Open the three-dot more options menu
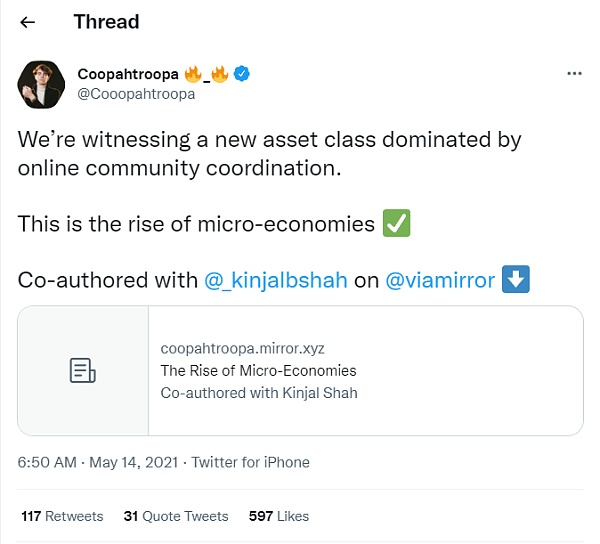This screenshot has height=544, width=600. [574, 73]
